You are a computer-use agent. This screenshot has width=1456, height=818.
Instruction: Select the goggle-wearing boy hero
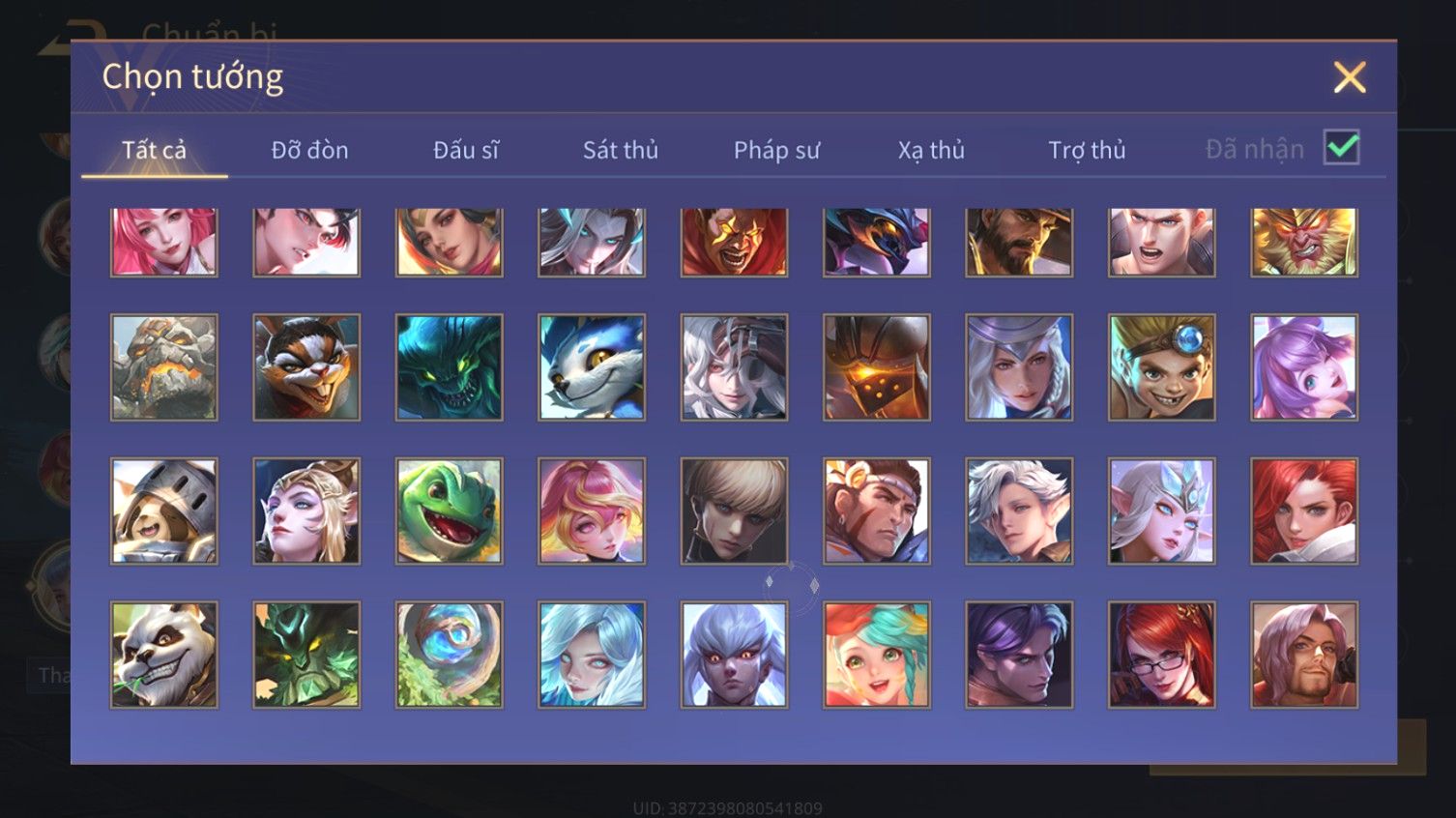(x=1161, y=367)
